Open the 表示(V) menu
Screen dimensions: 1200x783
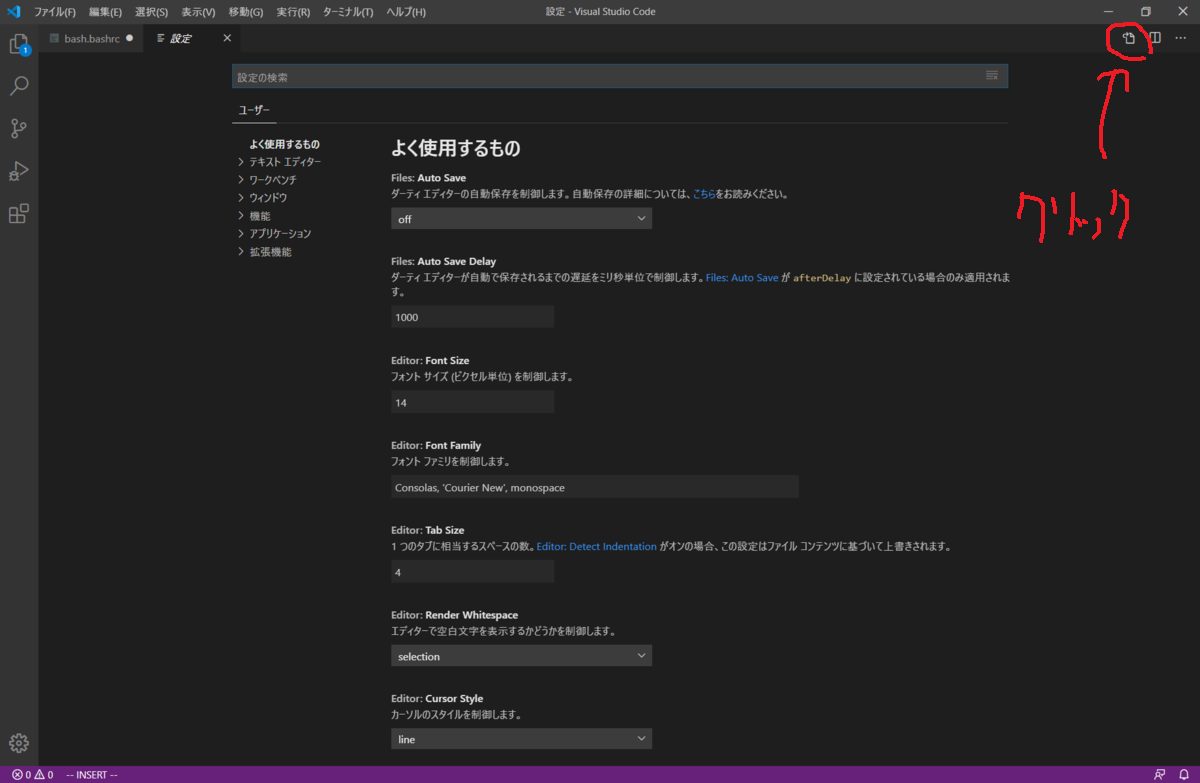[198, 12]
